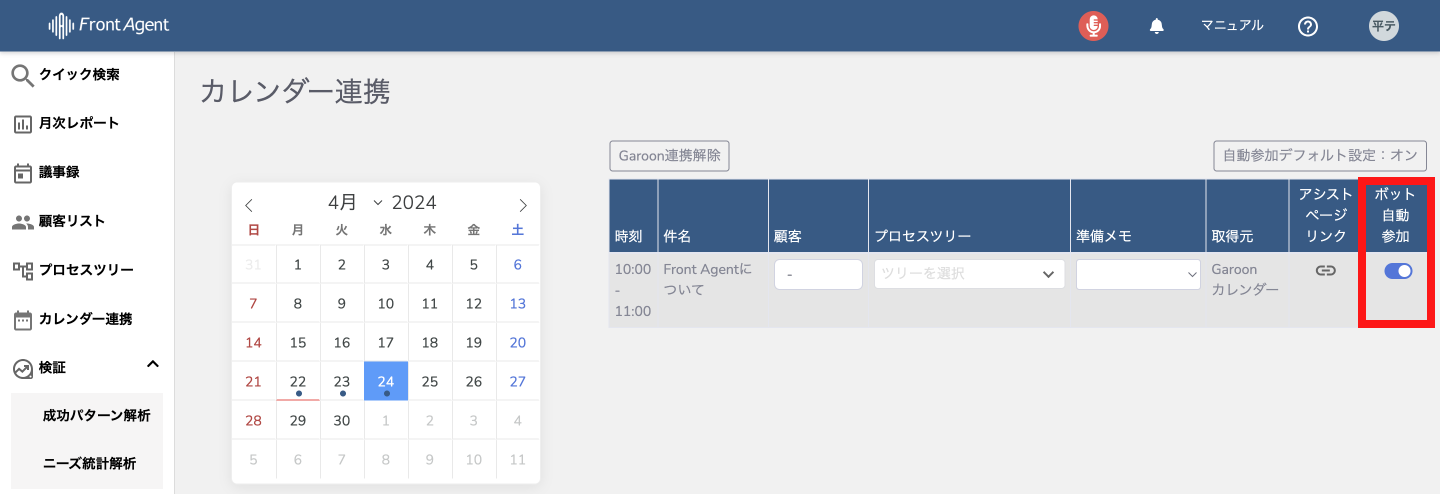Click the customer input field

pyautogui.click(x=818, y=274)
